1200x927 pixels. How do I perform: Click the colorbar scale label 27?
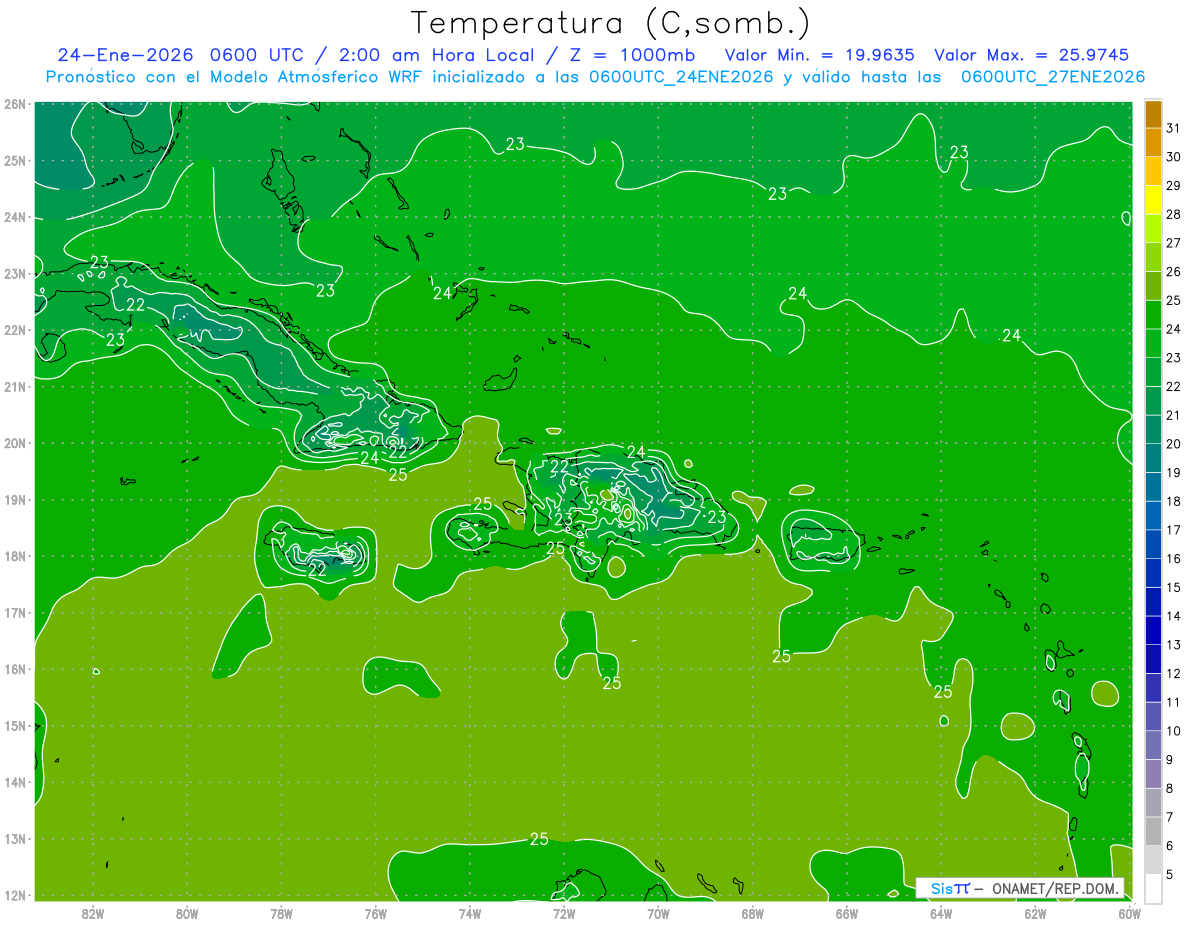point(1173,243)
